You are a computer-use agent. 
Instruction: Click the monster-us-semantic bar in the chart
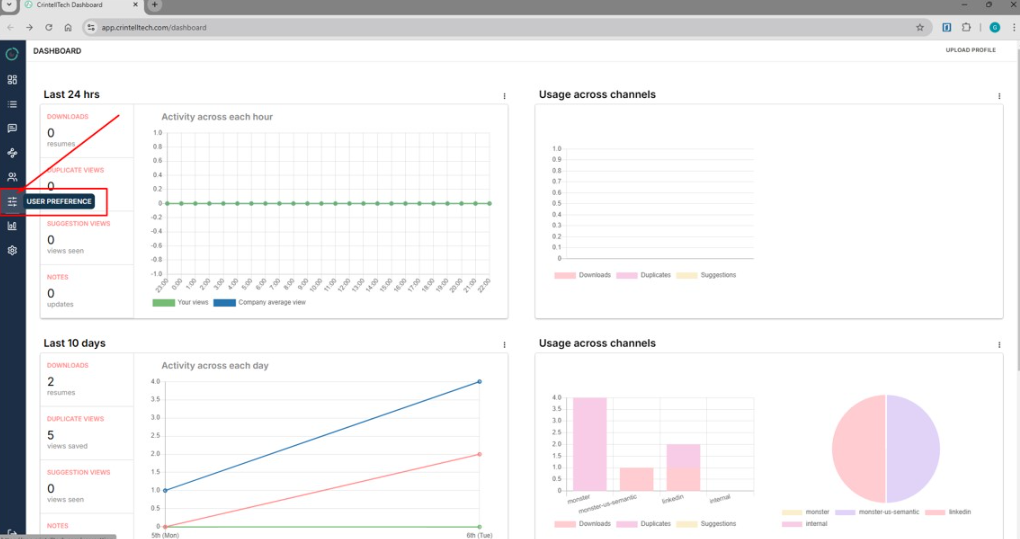tap(636, 479)
